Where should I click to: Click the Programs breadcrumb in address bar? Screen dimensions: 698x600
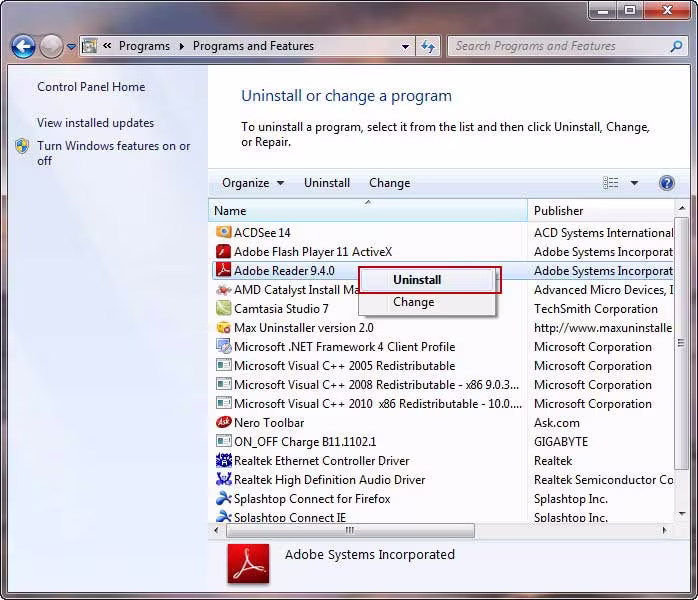(144, 46)
